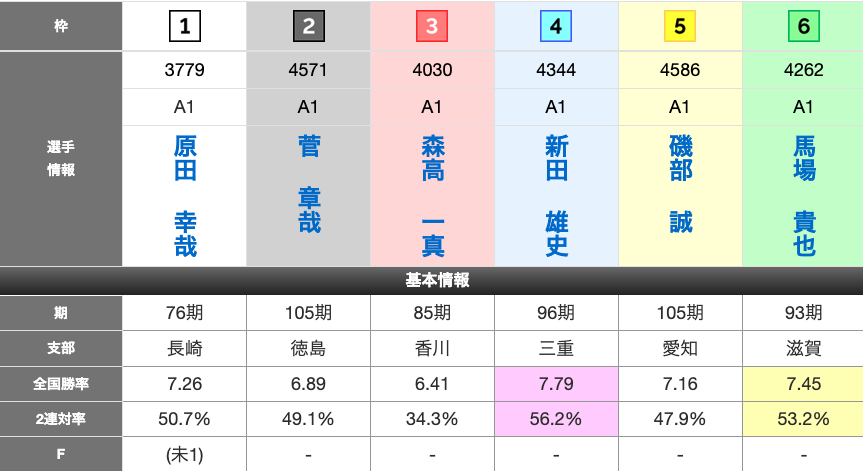
Task: Open racer 磯部誠 profile link
Action: click(680, 185)
